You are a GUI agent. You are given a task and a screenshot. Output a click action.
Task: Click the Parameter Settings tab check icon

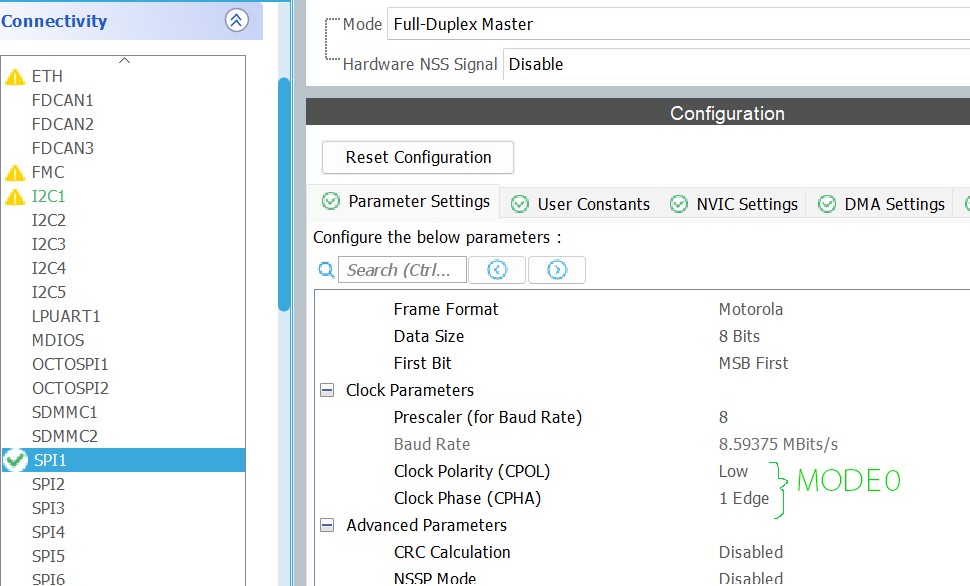point(331,201)
